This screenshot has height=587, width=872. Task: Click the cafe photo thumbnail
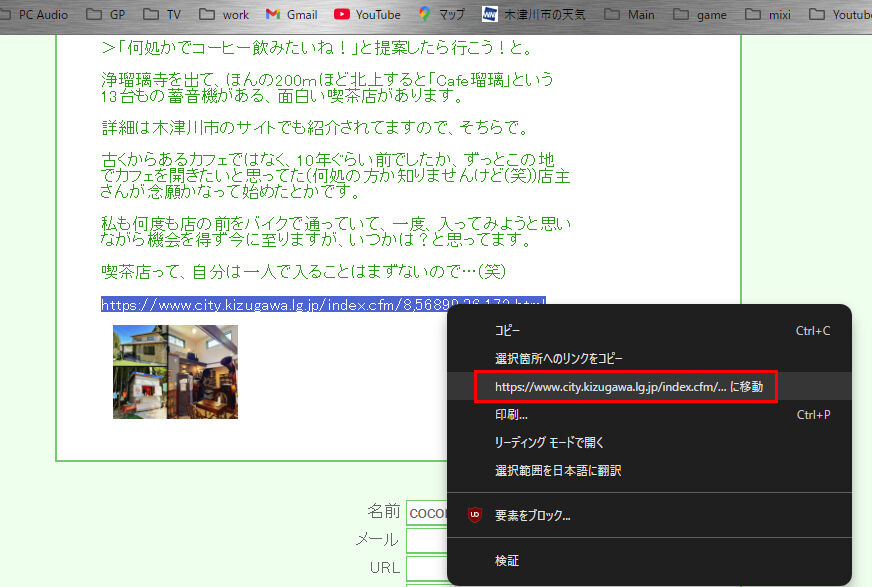tap(175, 371)
